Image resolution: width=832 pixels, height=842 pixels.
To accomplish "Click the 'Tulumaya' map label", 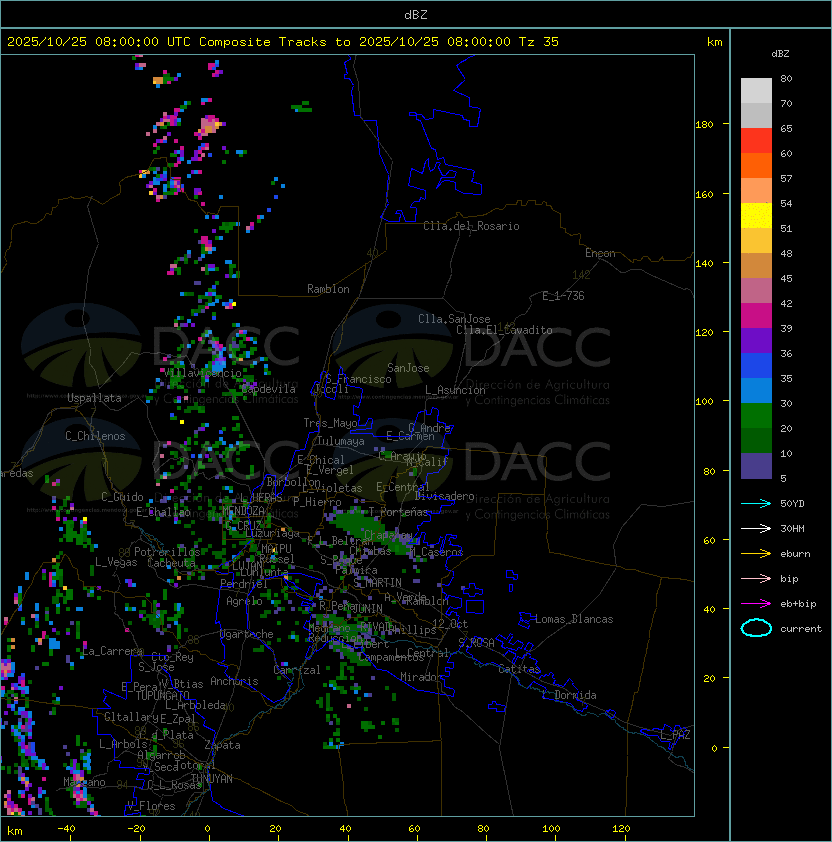I will [x=341, y=441].
